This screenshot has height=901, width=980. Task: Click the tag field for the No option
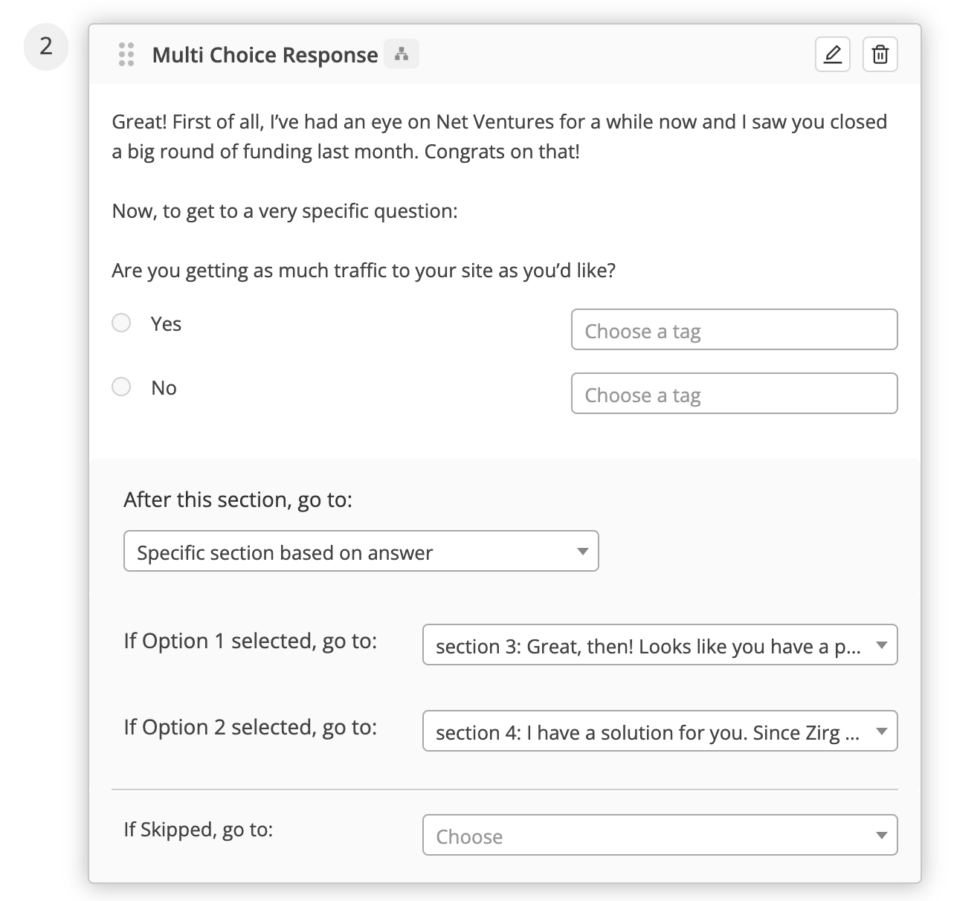click(733, 394)
